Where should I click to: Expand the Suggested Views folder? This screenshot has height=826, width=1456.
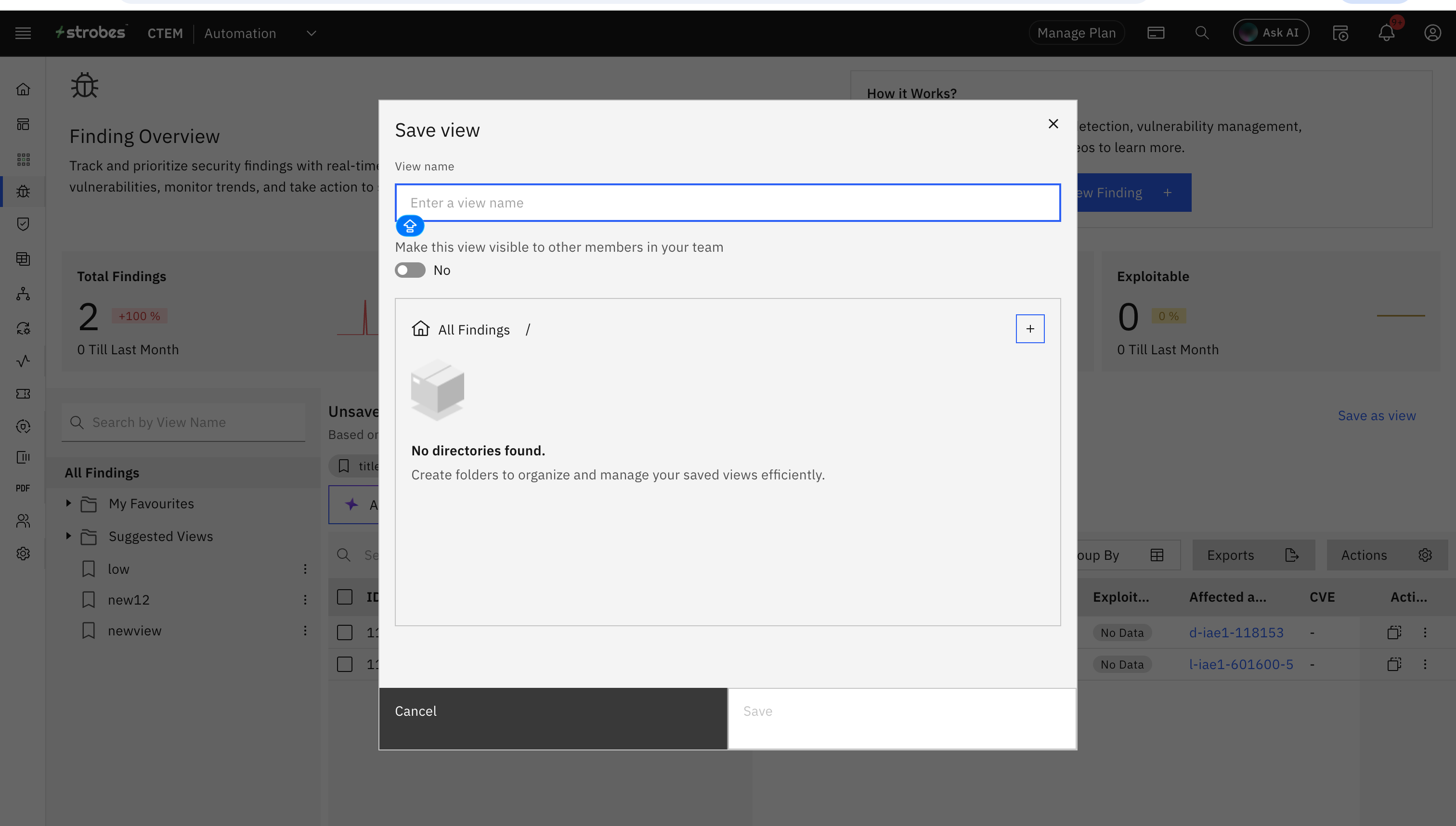(x=68, y=536)
